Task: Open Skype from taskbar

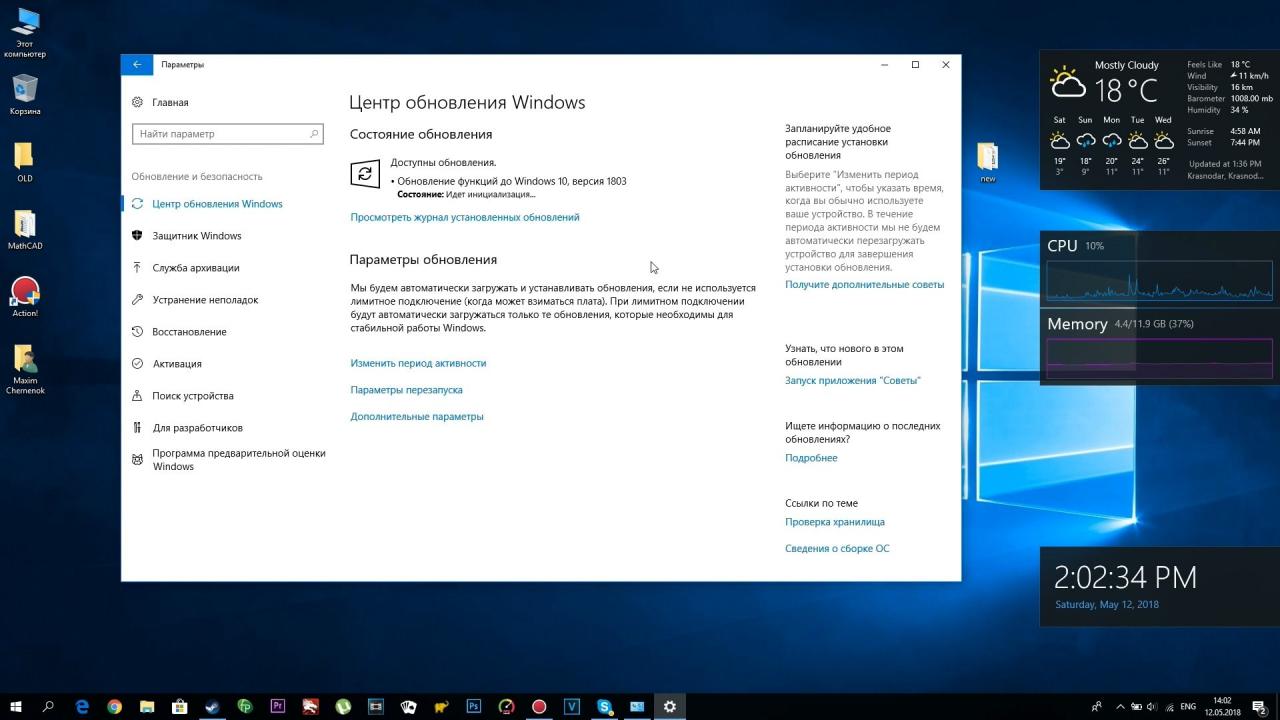Action: click(604, 706)
